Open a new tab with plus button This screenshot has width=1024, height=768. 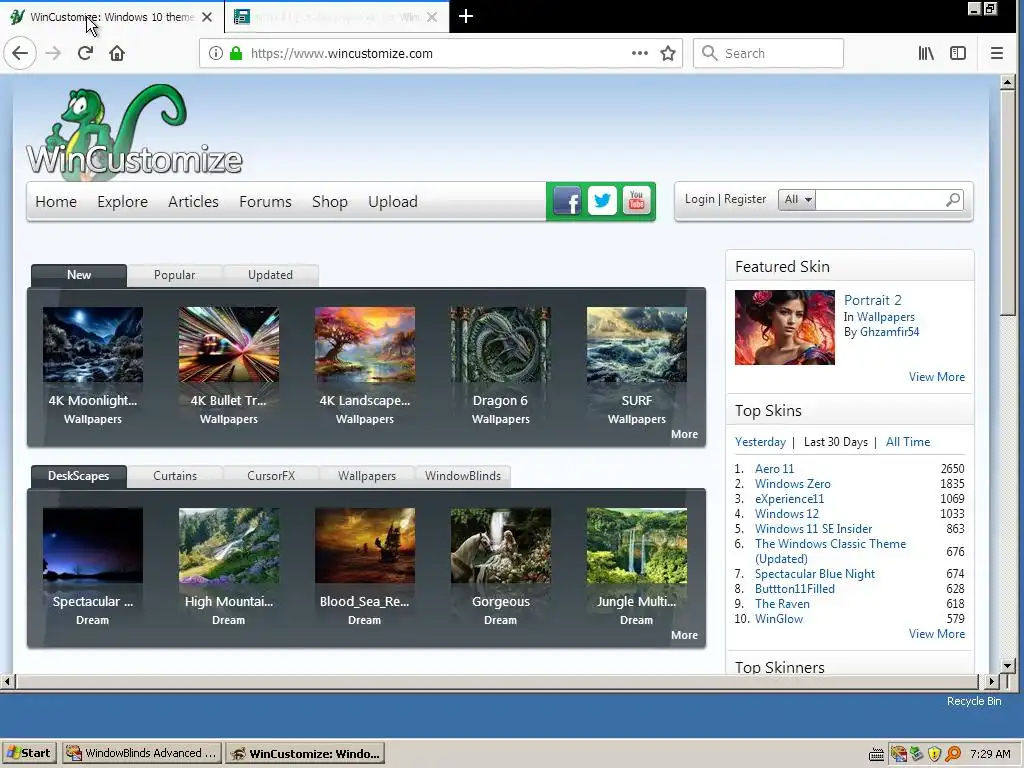tap(466, 16)
